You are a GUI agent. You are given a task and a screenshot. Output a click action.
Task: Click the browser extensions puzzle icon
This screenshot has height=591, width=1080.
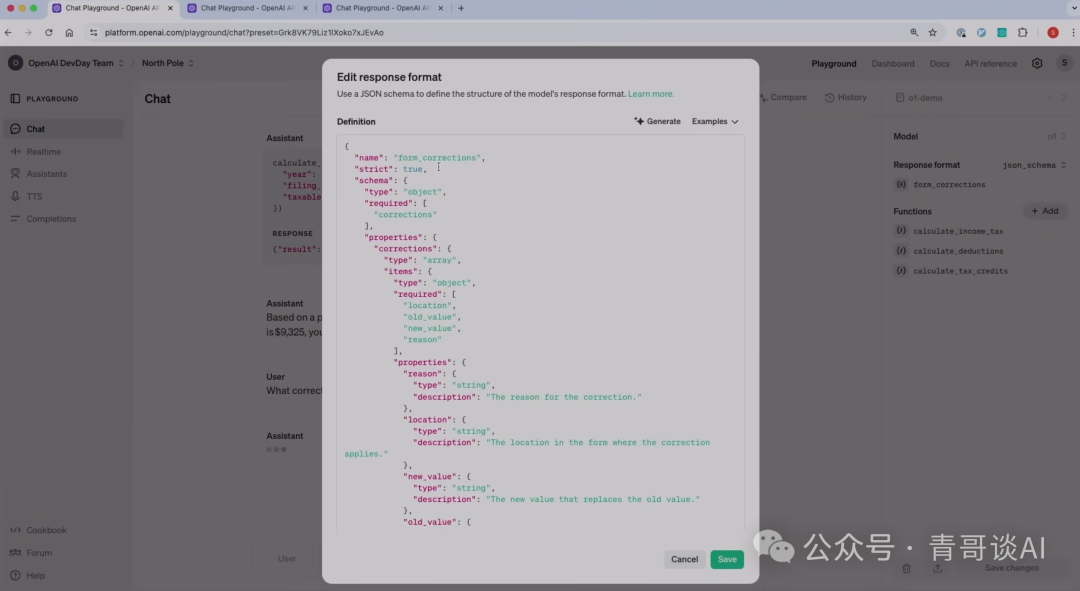(1022, 32)
